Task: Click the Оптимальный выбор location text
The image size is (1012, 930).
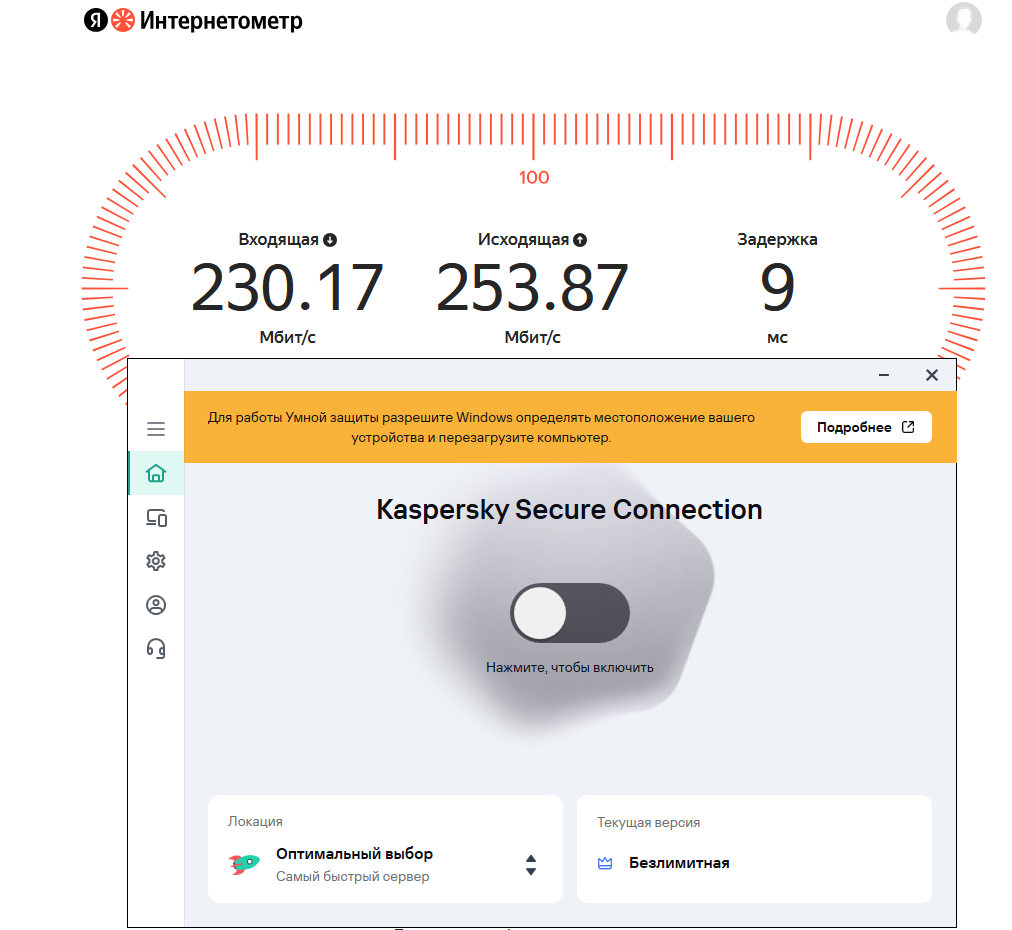Action: tap(354, 854)
